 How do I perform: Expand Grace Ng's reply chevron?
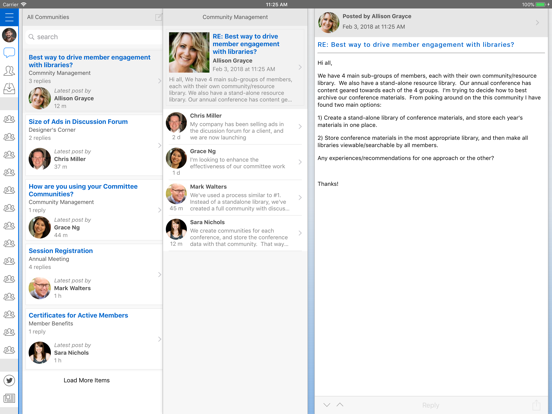point(300,162)
